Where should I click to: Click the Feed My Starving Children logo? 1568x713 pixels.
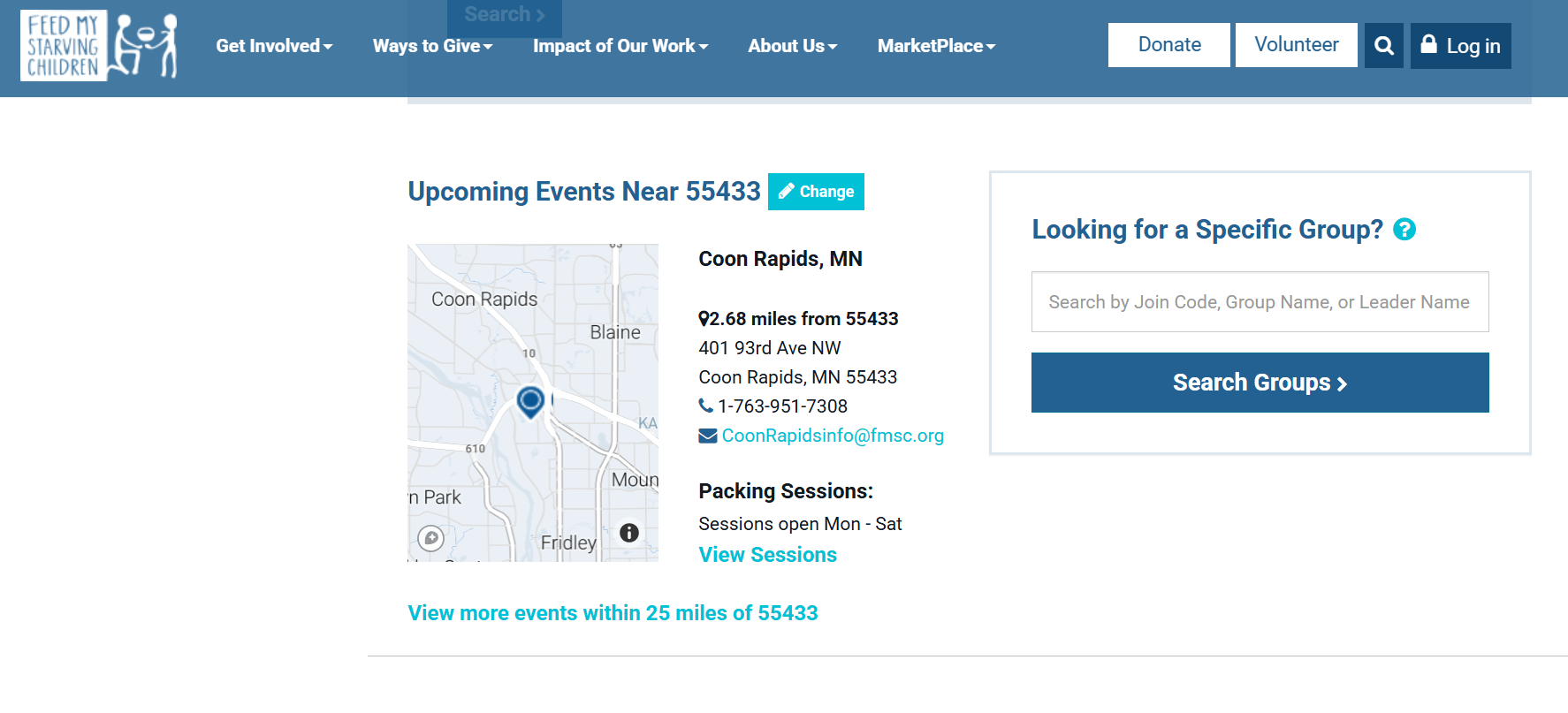click(98, 46)
